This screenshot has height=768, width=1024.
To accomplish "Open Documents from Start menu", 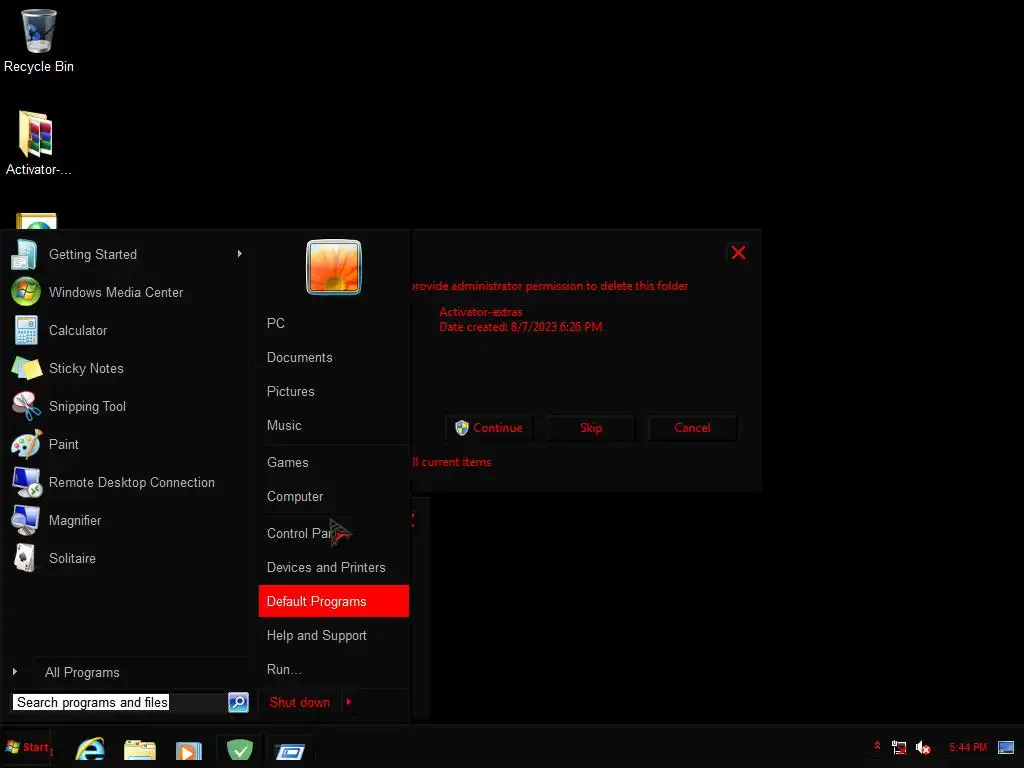I will click(x=334, y=357).
